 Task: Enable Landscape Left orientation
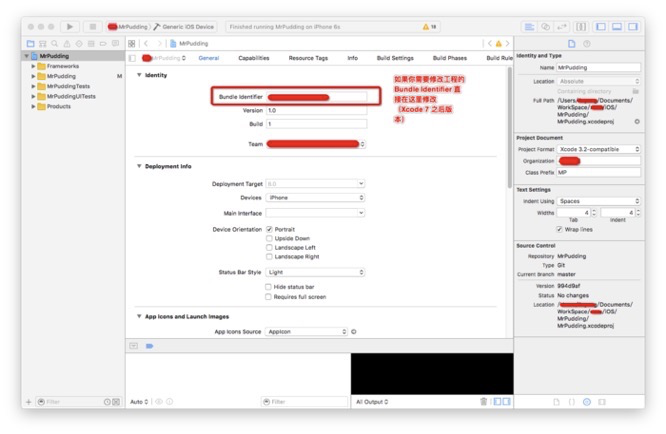[269, 248]
